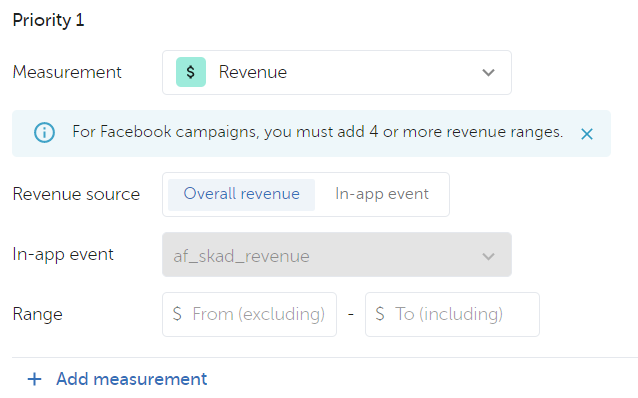This screenshot has width=638, height=398.
Task: Open the Revenue measurement combo box
Action: click(337, 72)
